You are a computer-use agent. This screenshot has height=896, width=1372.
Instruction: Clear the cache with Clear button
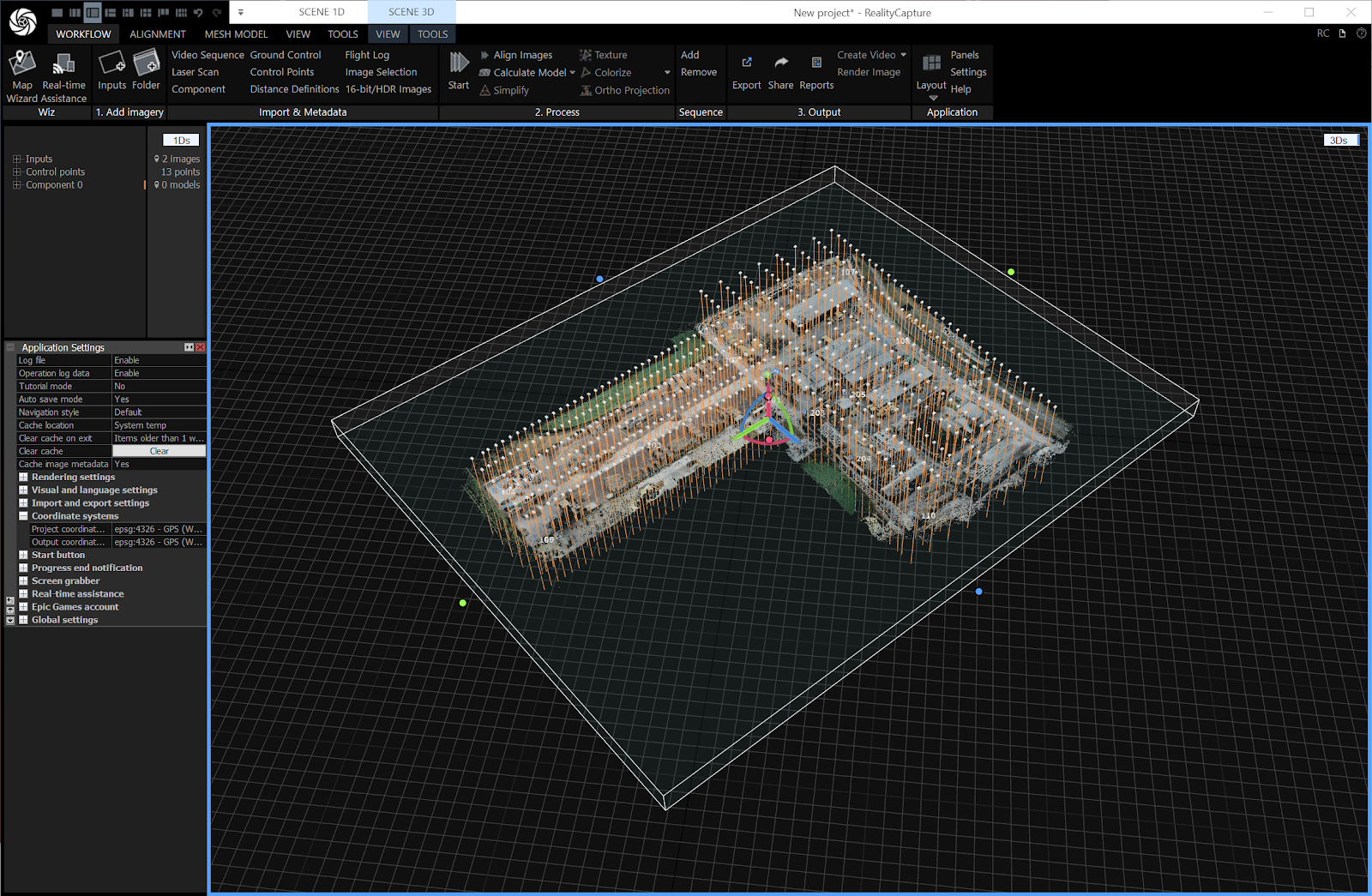[x=159, y=451]
